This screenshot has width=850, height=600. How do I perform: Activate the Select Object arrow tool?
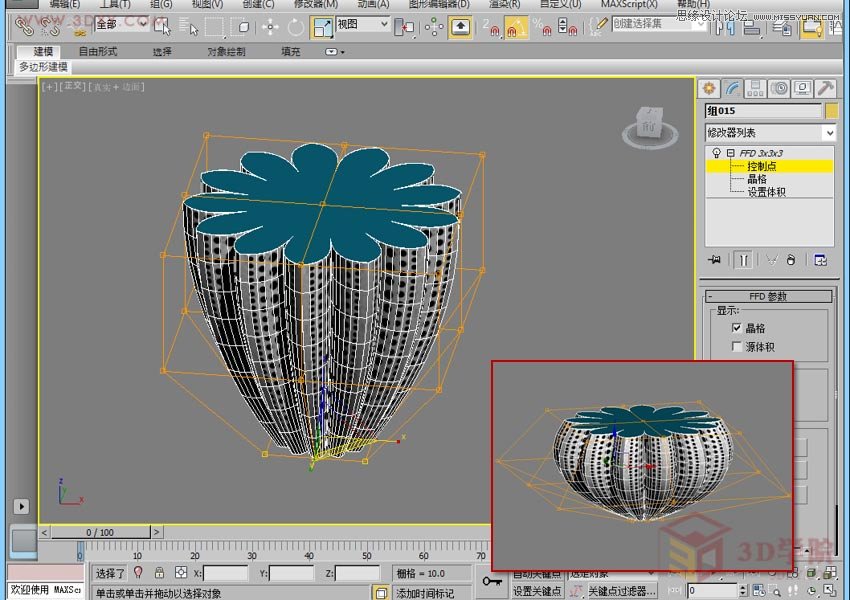(162, 25)
